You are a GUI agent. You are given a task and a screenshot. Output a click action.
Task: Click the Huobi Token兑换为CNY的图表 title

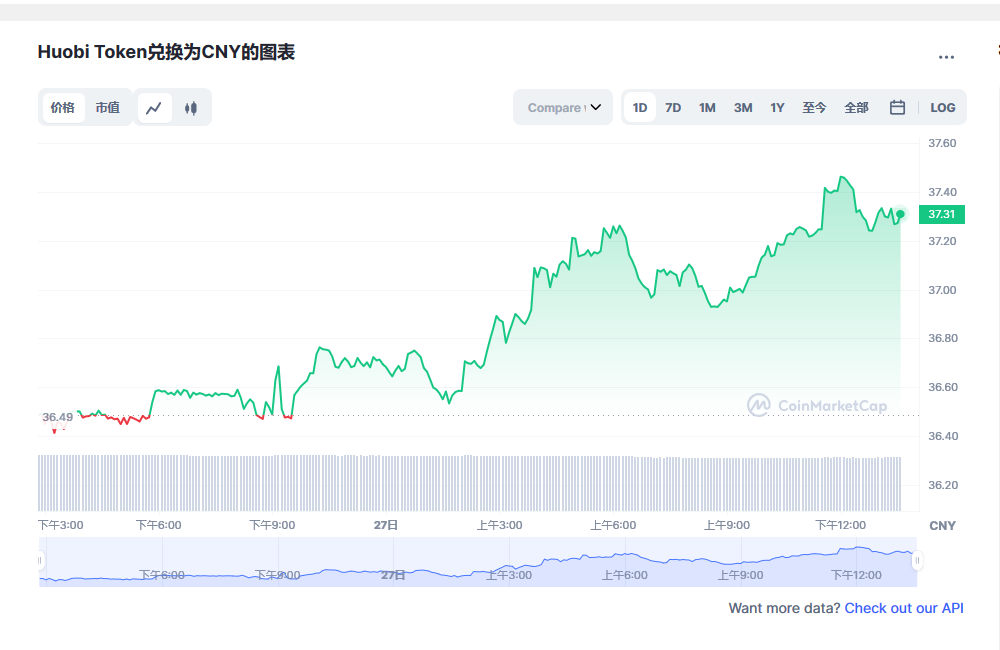166,52
